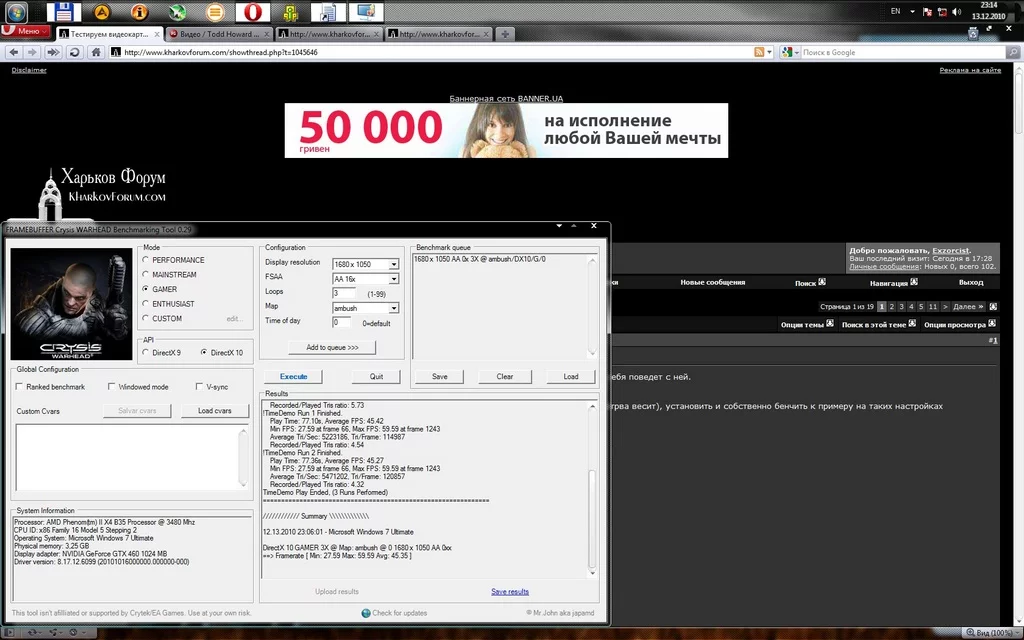
Task: Click the Check for updates globe icon
Action: [366, 613]
